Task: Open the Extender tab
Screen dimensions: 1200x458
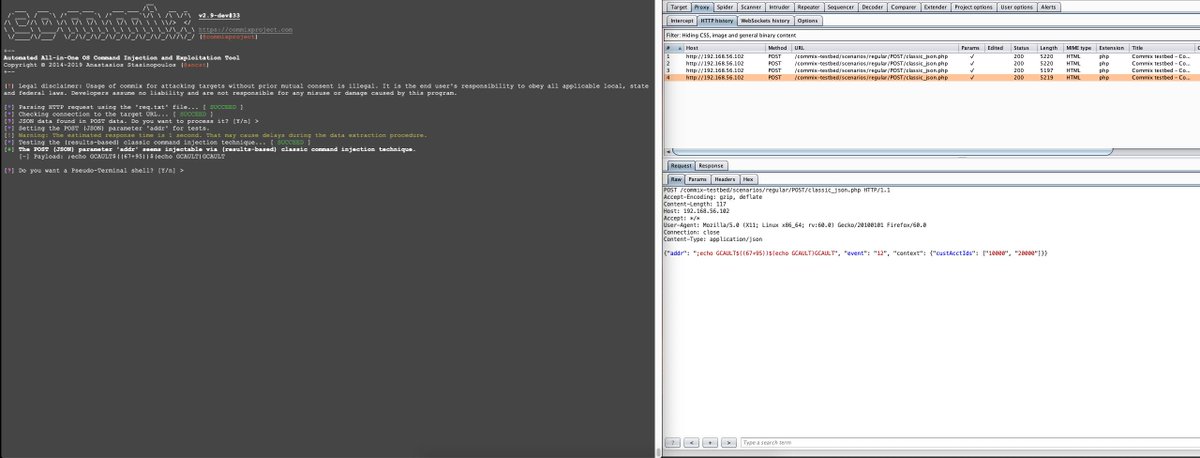Action: click(x=936, y=6)
